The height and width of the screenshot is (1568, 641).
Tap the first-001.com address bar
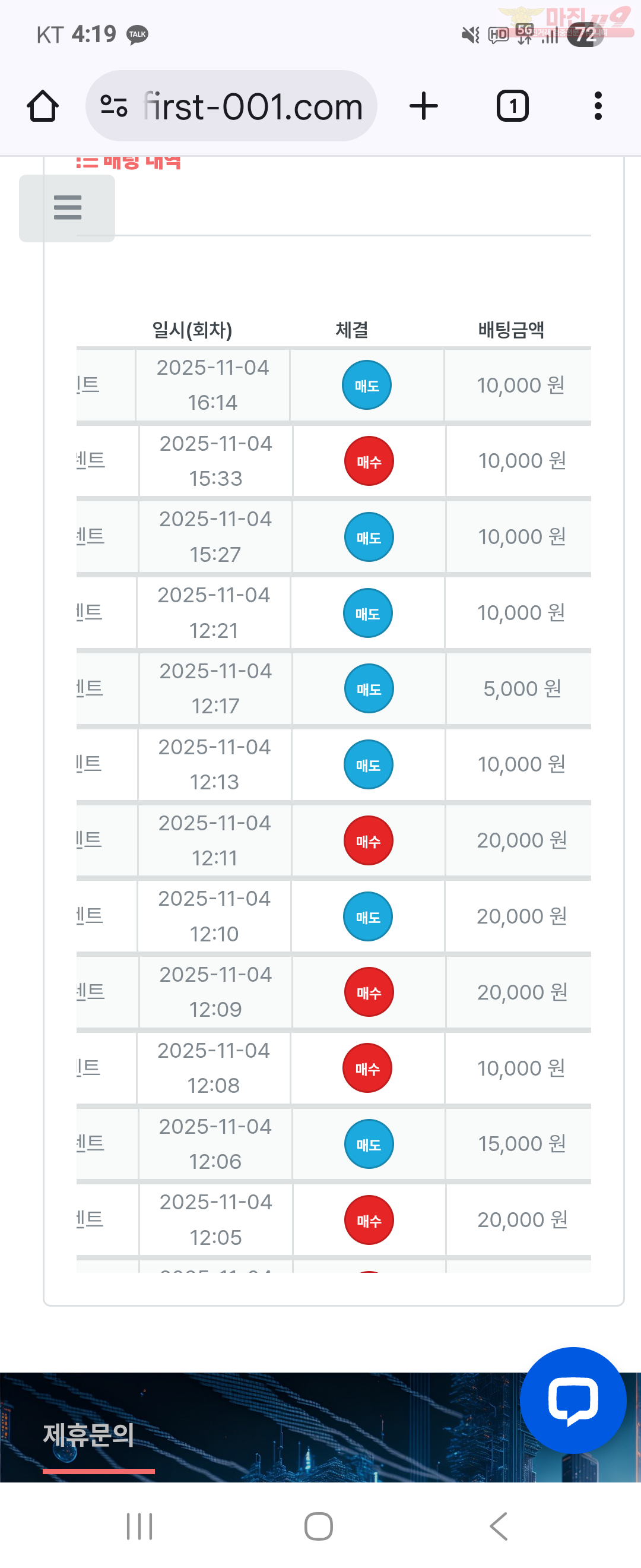[252, 106]
